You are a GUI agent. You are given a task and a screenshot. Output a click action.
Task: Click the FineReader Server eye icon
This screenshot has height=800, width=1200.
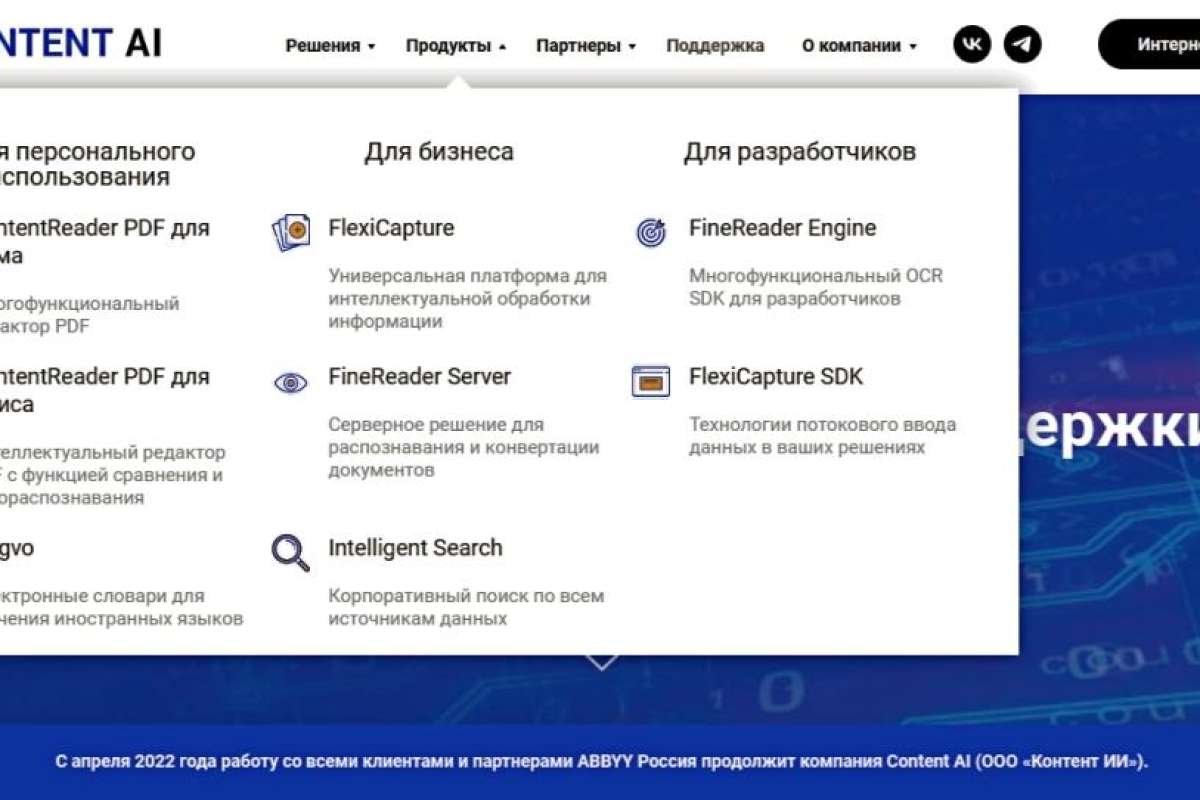[x=291, y=382]
